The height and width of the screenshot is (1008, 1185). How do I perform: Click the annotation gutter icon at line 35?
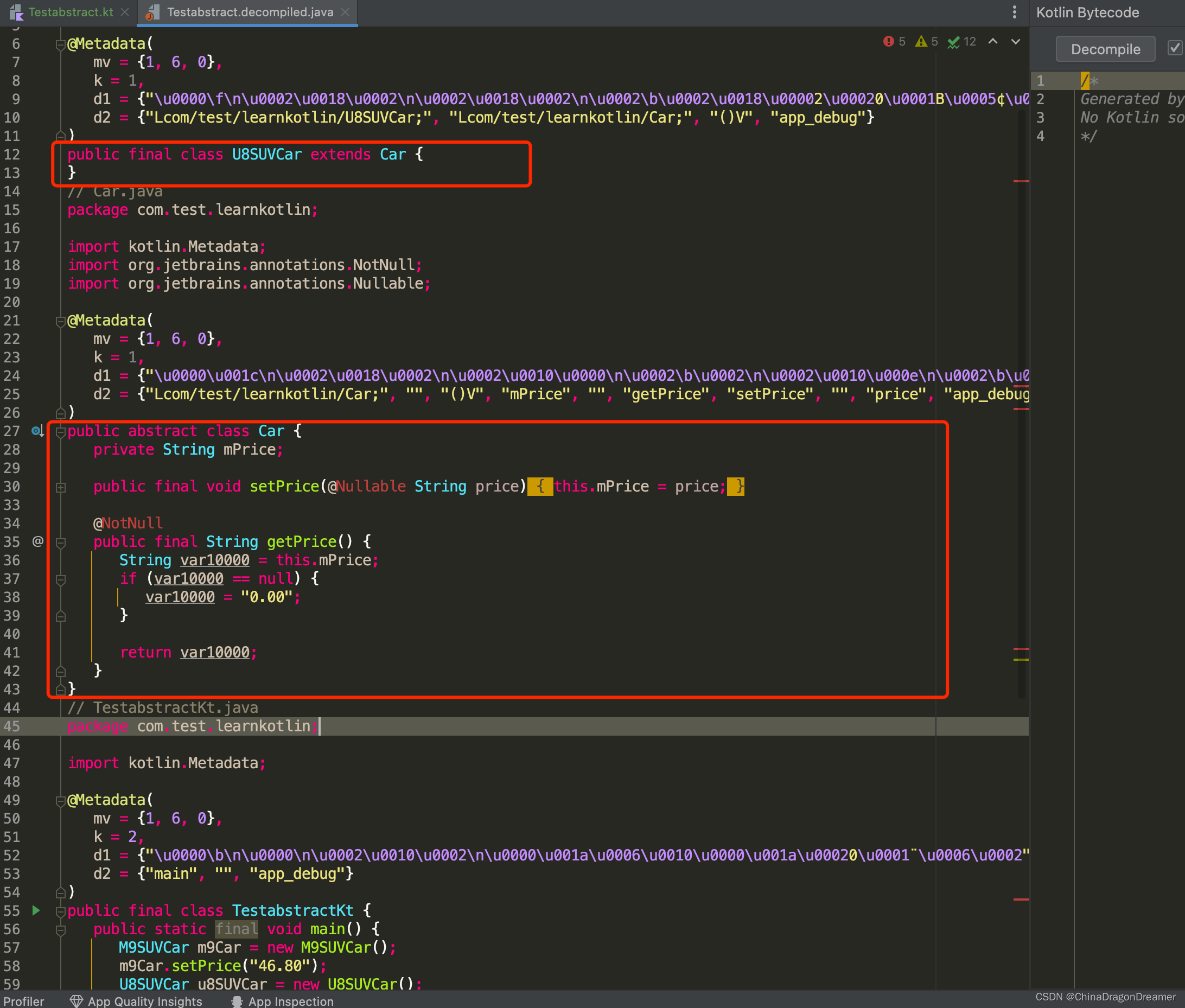click(x=38, y=541)
